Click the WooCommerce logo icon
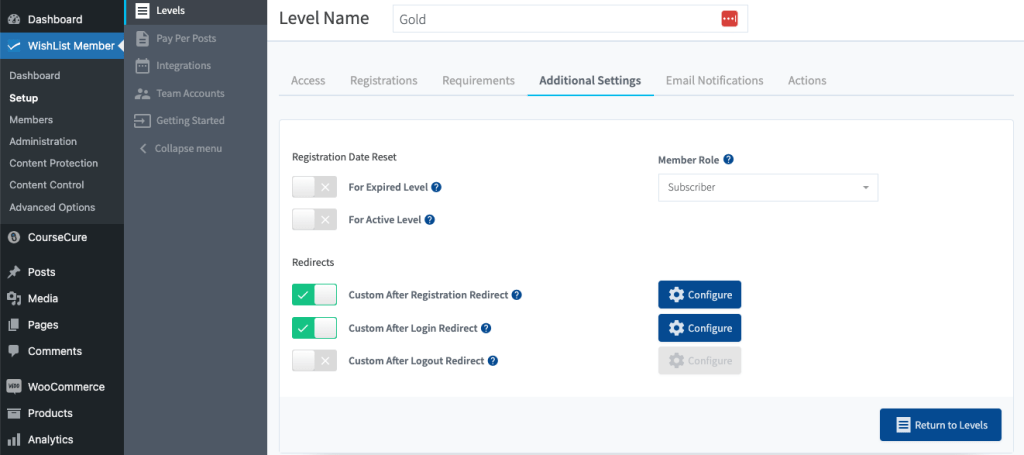Screen dimensions: 1024x455 (x=14, y=386)
